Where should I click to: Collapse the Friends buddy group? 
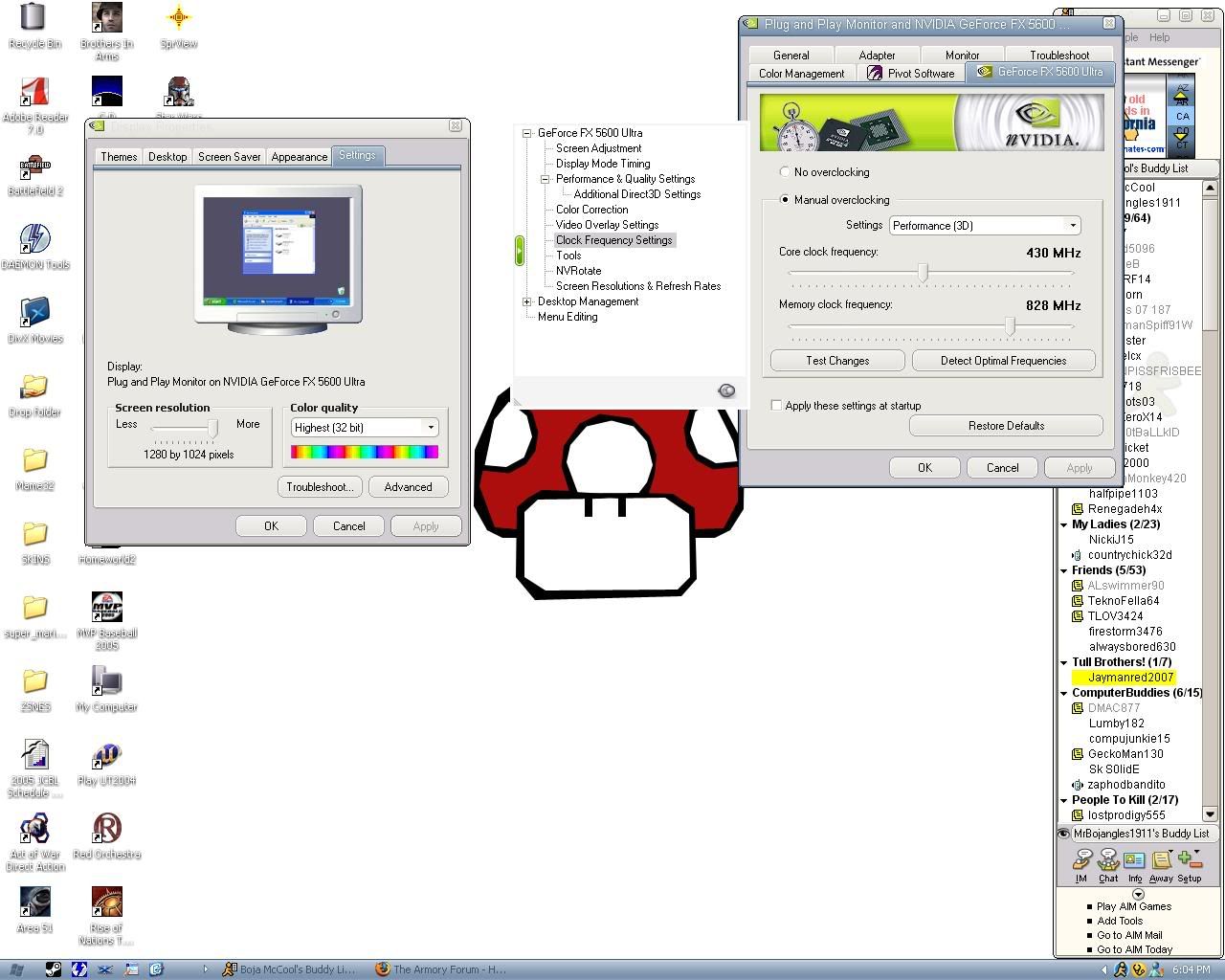1064,570
